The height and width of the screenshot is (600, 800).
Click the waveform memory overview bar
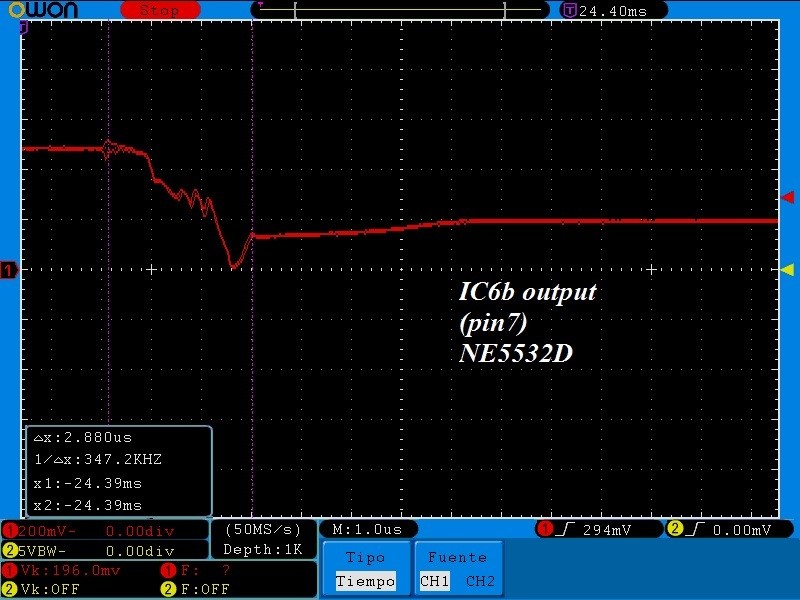point(400,10)
